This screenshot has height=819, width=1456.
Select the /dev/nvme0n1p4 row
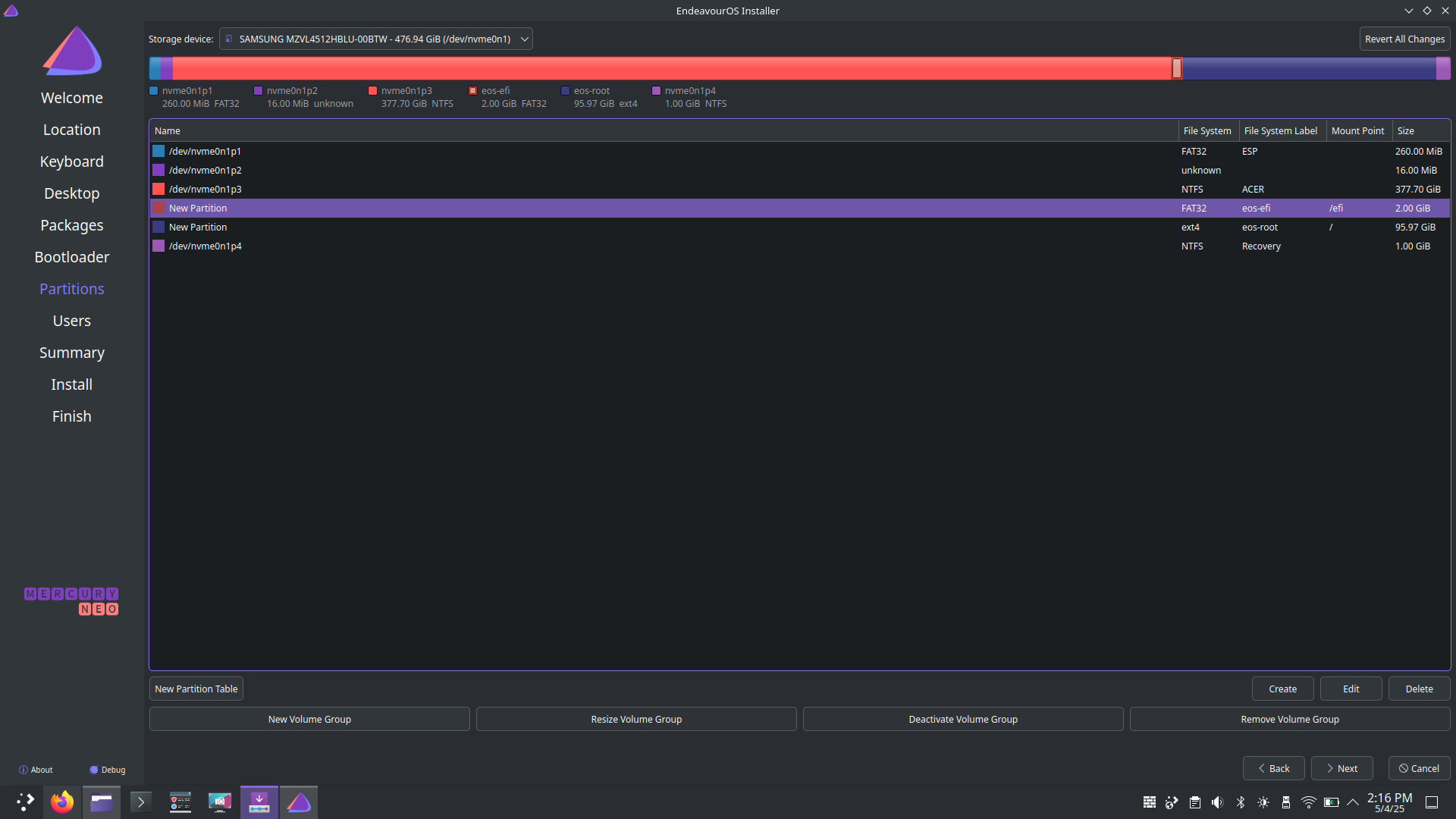pos(800,246)
